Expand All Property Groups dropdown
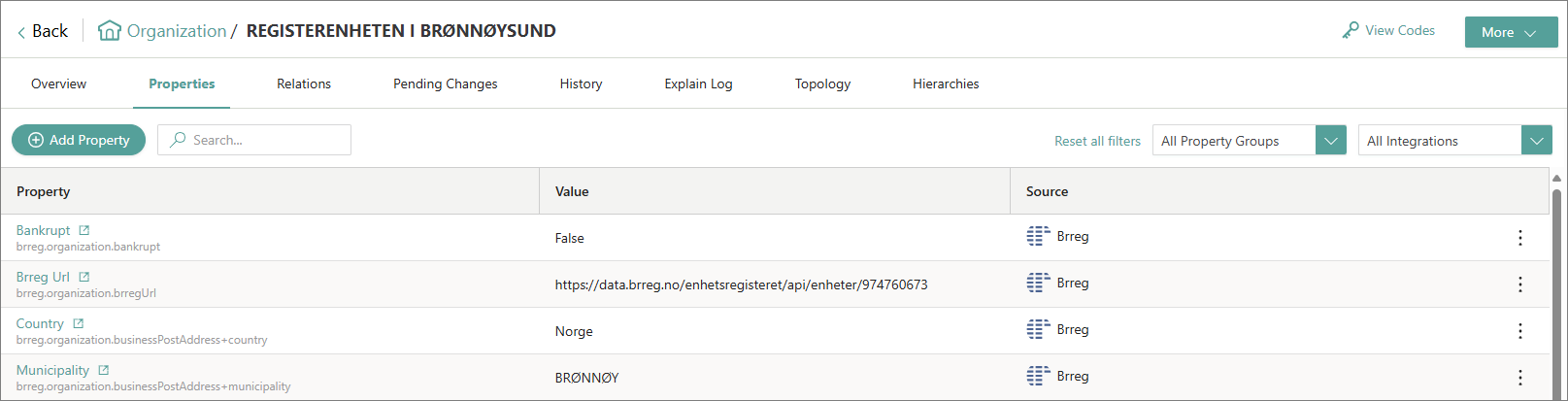 click(1330, 141)
